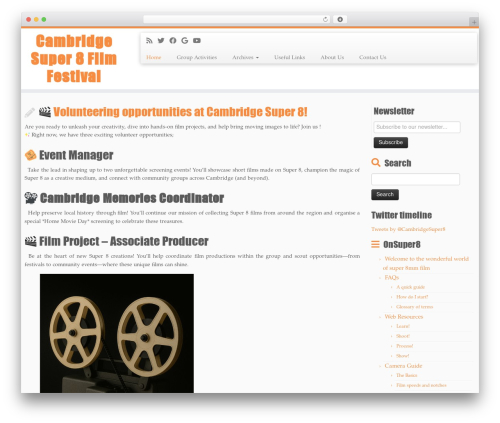Click the ticket icon beside Event Manager

pyautogui.click(x=30, y=155)
